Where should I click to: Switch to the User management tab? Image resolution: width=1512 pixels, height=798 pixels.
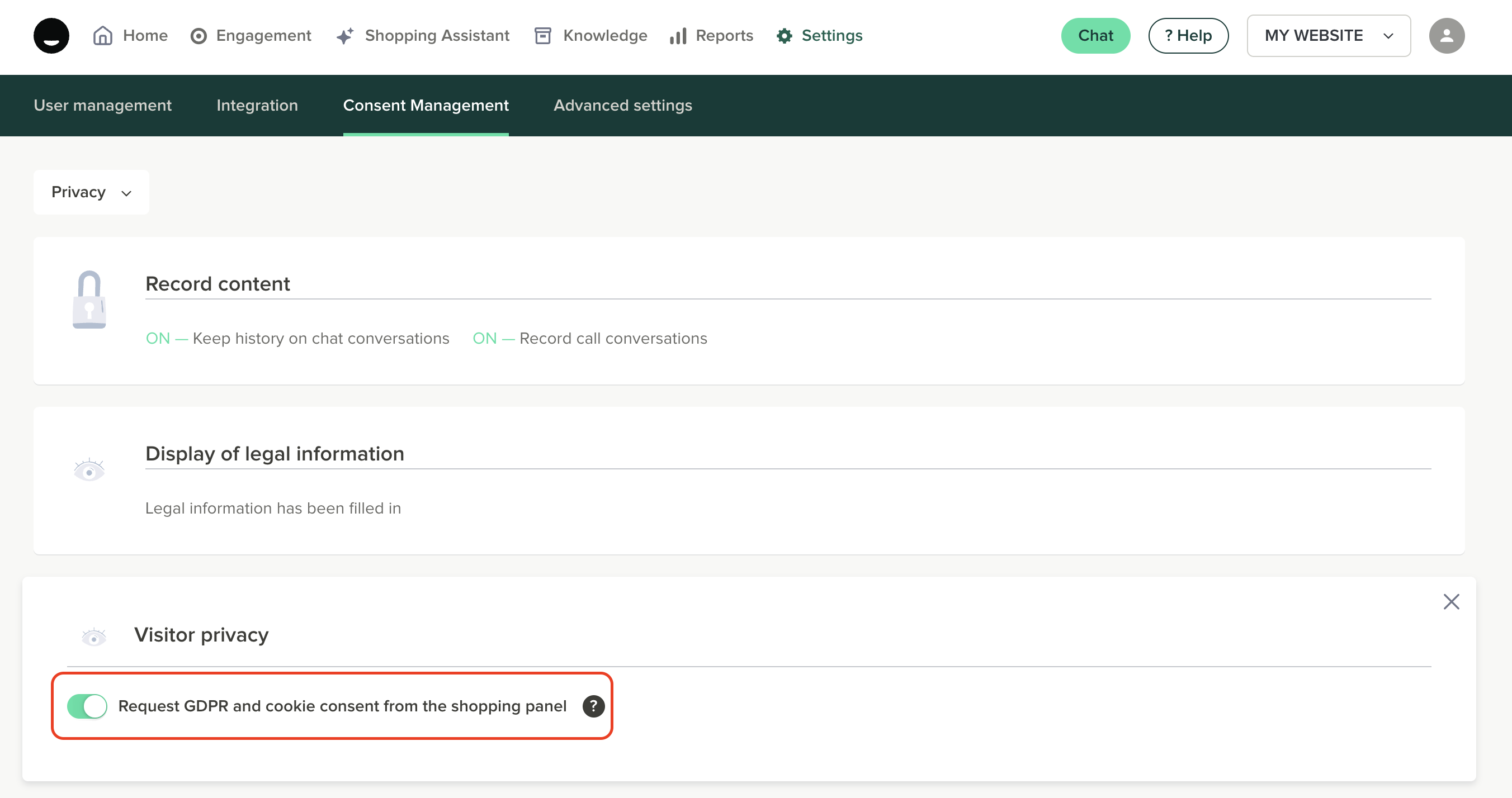pos(103,106)
